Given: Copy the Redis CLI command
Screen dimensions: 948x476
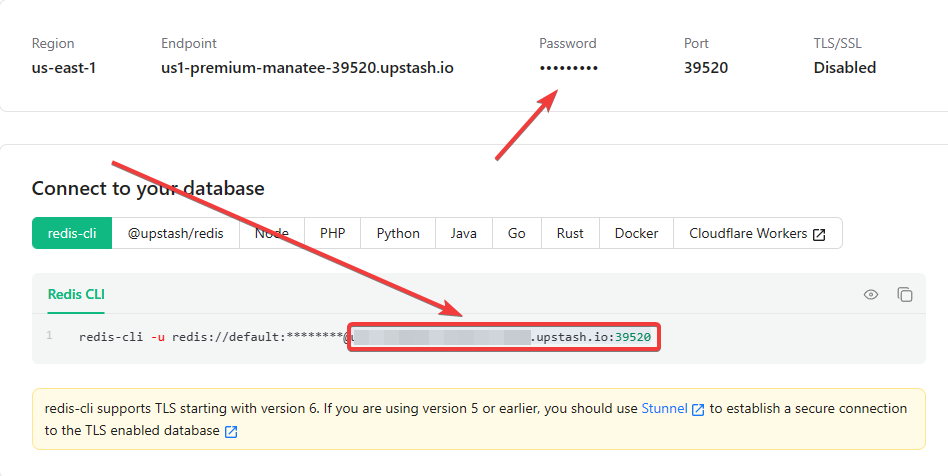Looking at the screenshot, I should [x=904, y=295].
